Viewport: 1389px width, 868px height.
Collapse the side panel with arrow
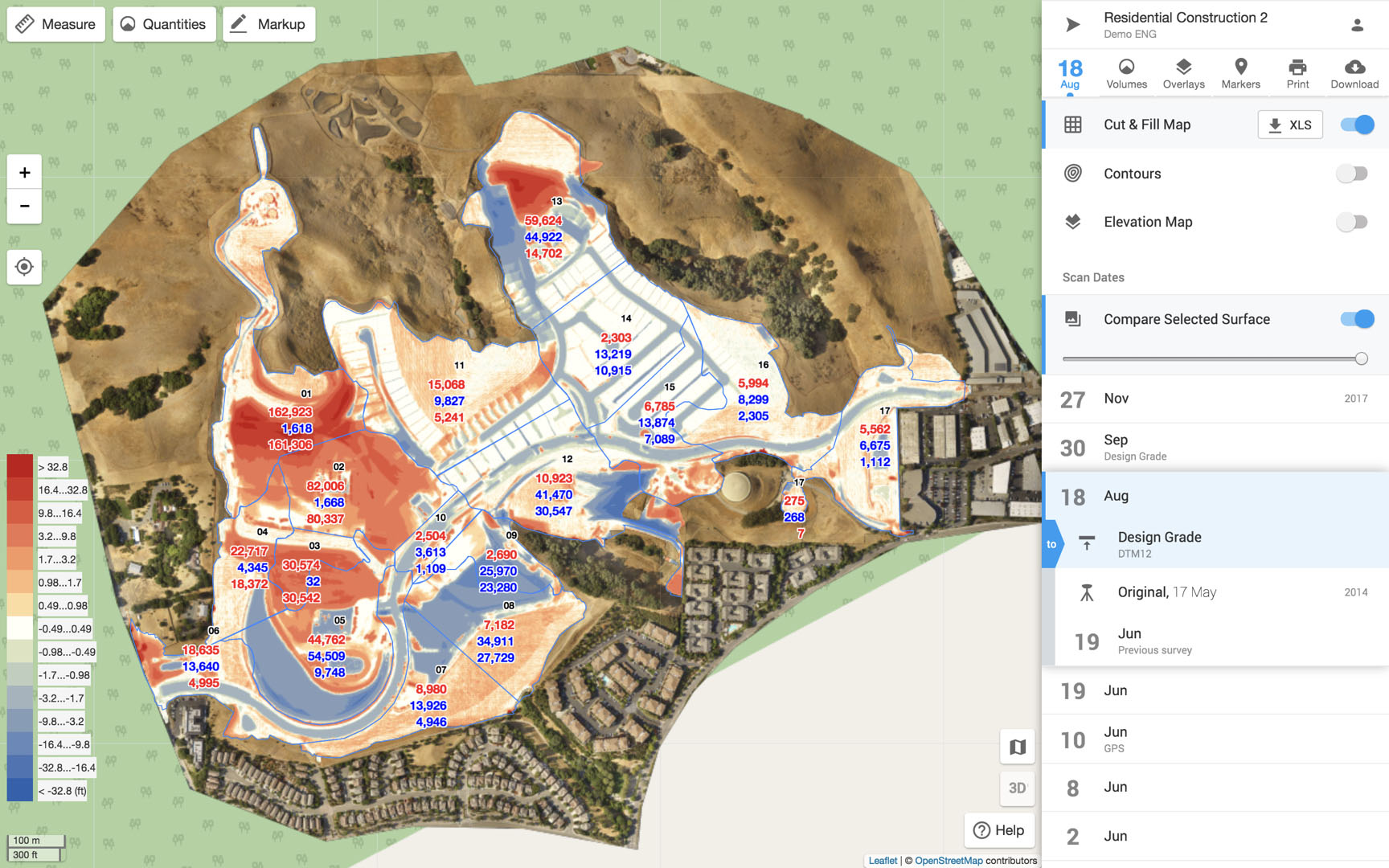pyautogui.click(x=1072, y=25)
